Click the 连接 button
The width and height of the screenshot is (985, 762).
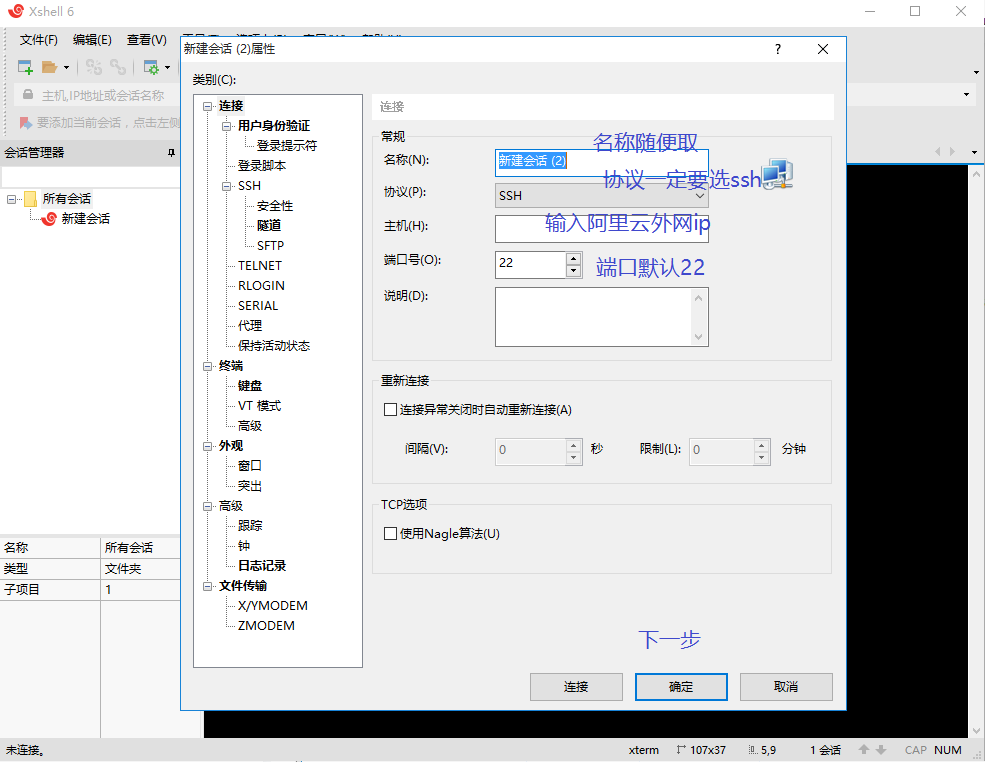point(576,687)
